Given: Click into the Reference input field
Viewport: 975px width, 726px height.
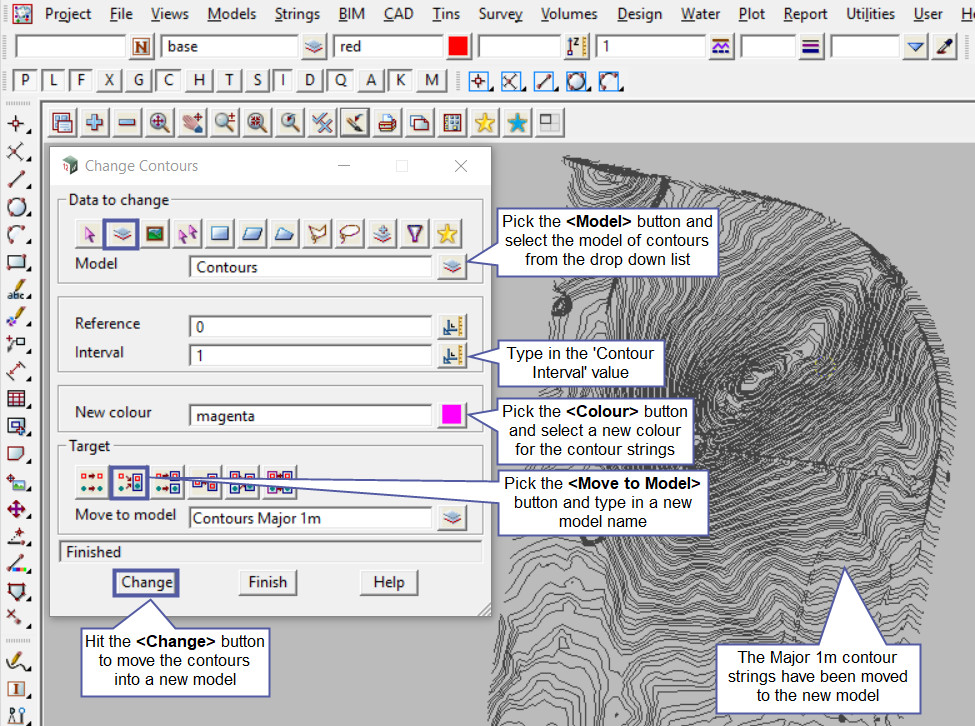Looking at the screenshot, I should point(310,326).
